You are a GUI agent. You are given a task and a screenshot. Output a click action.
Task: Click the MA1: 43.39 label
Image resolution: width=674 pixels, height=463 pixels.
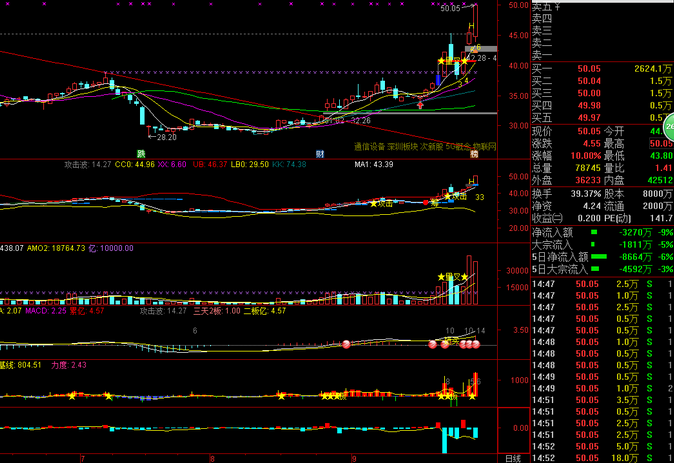coord(374,164)
